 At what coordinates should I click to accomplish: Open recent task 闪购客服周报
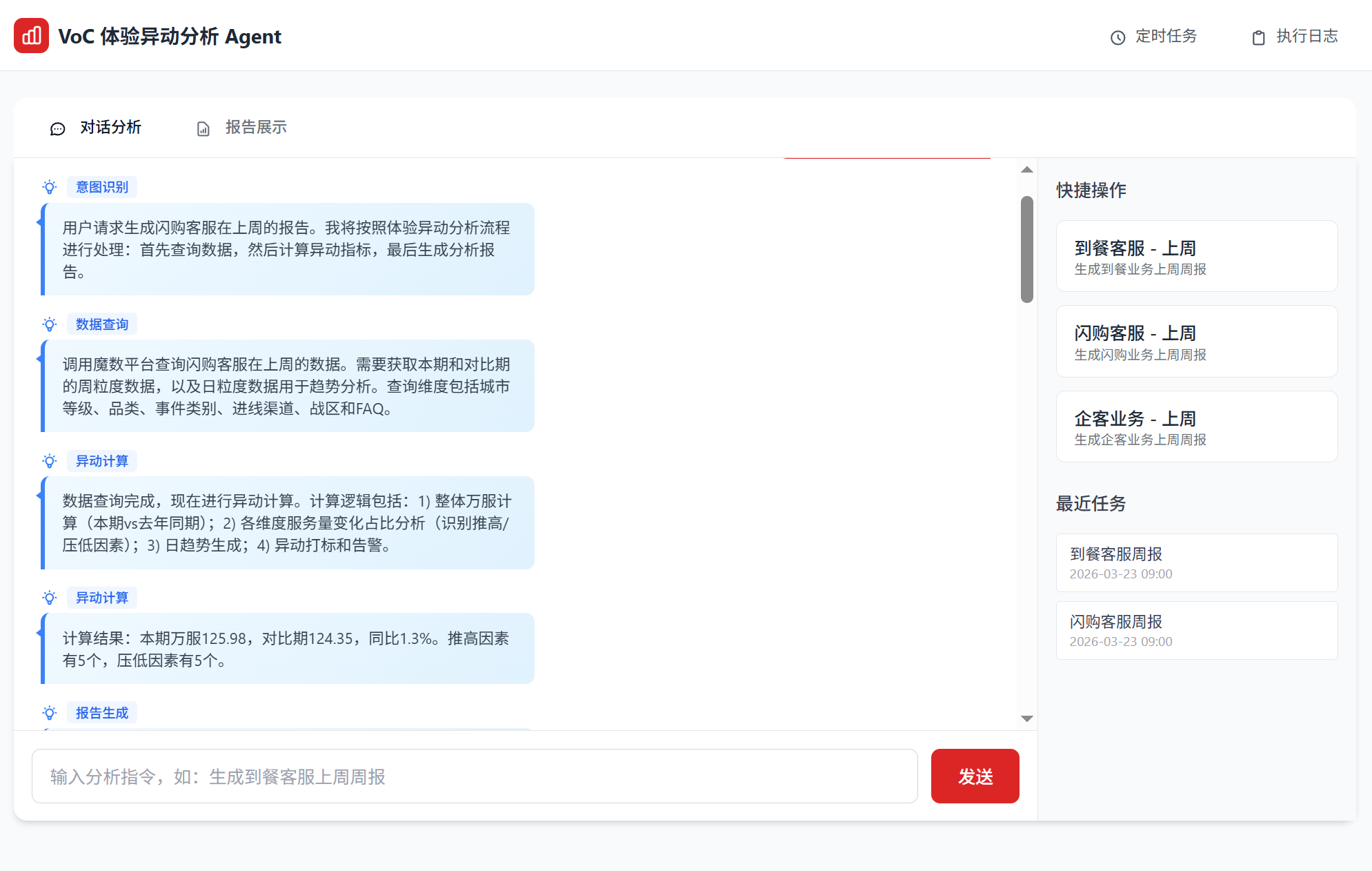point(1197,630)
